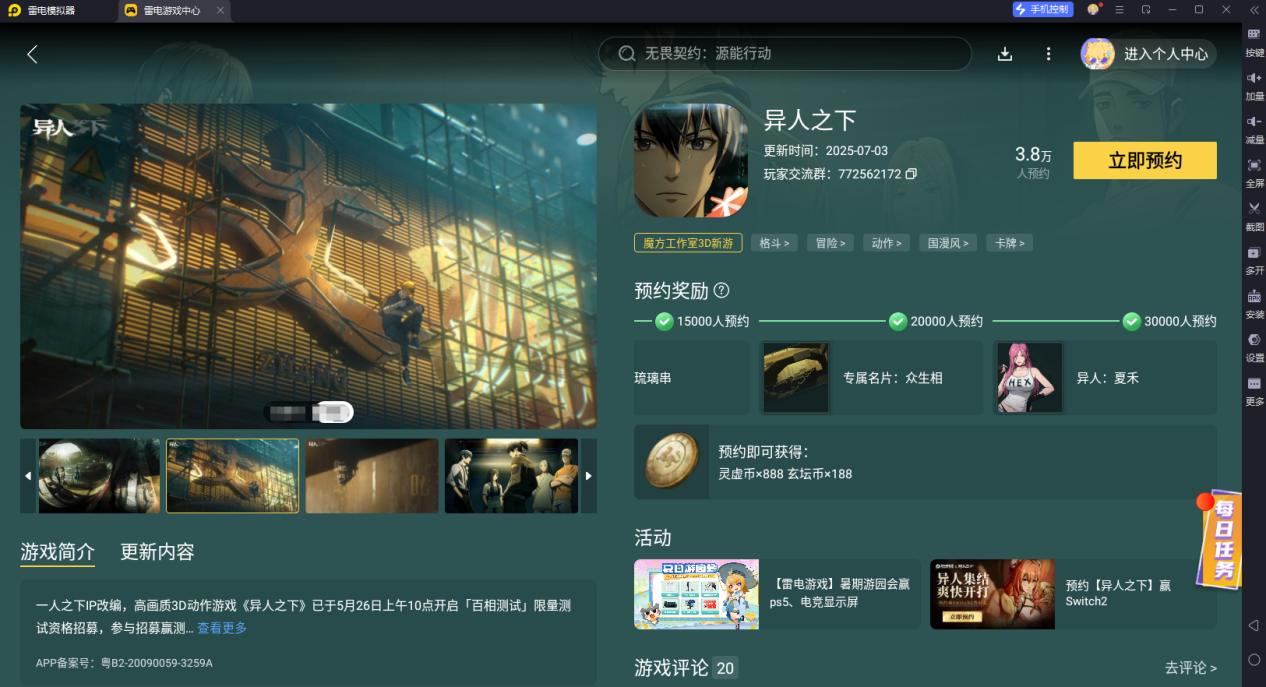Image resolution: width=1266 pixels, height=687 pixels.
Task: Click the 查看更多 link in description
Action: [222, 628]
